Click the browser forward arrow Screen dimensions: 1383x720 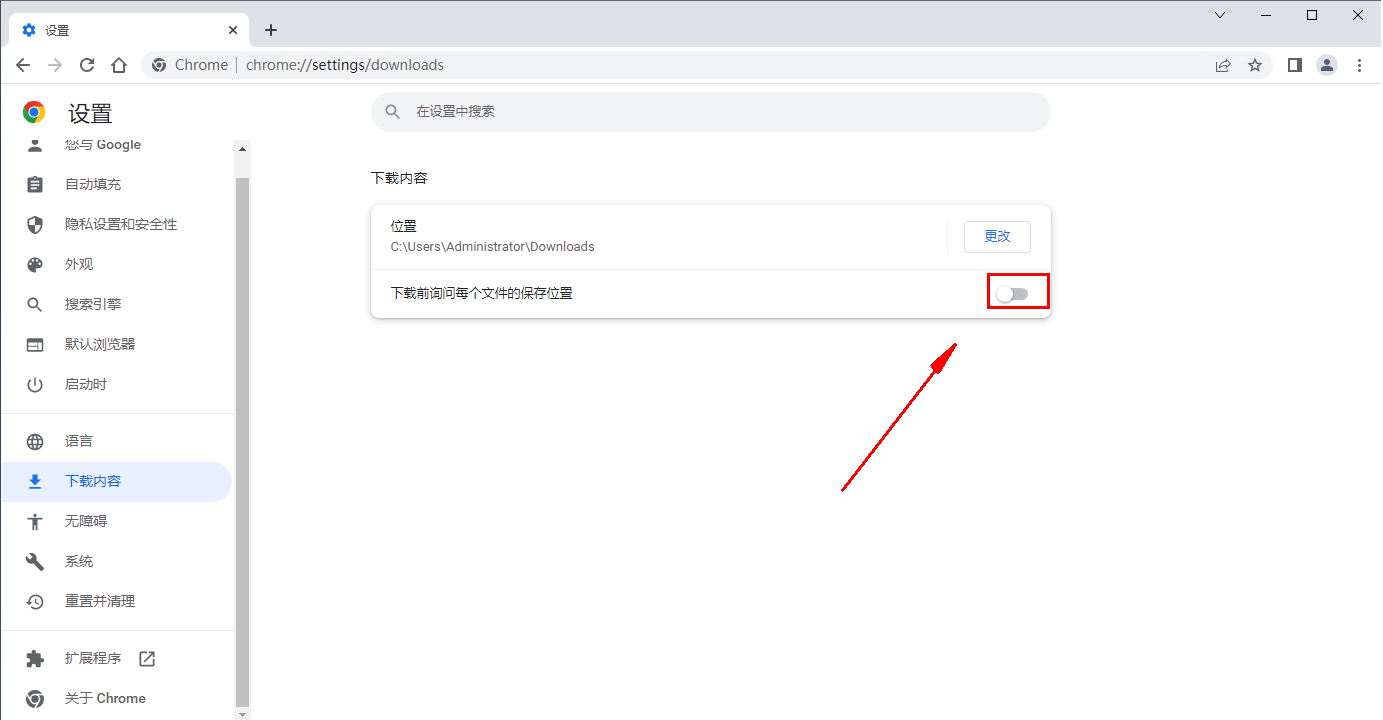pyautogui.click(x=55, y=65)
